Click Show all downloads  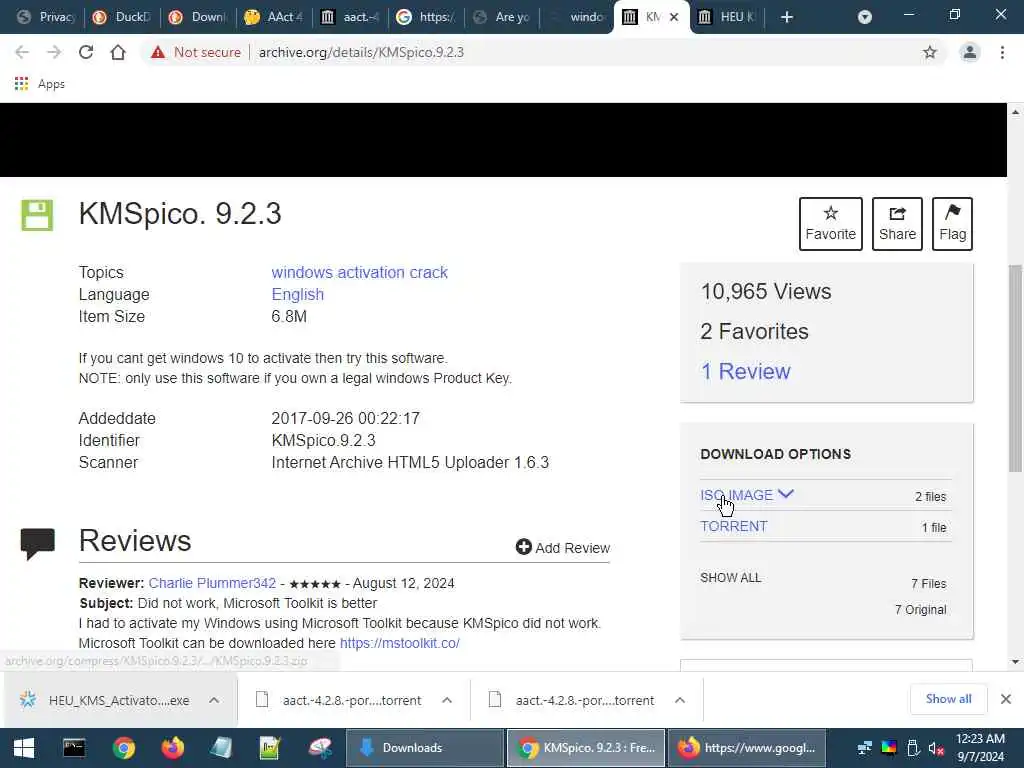(948, 699)
